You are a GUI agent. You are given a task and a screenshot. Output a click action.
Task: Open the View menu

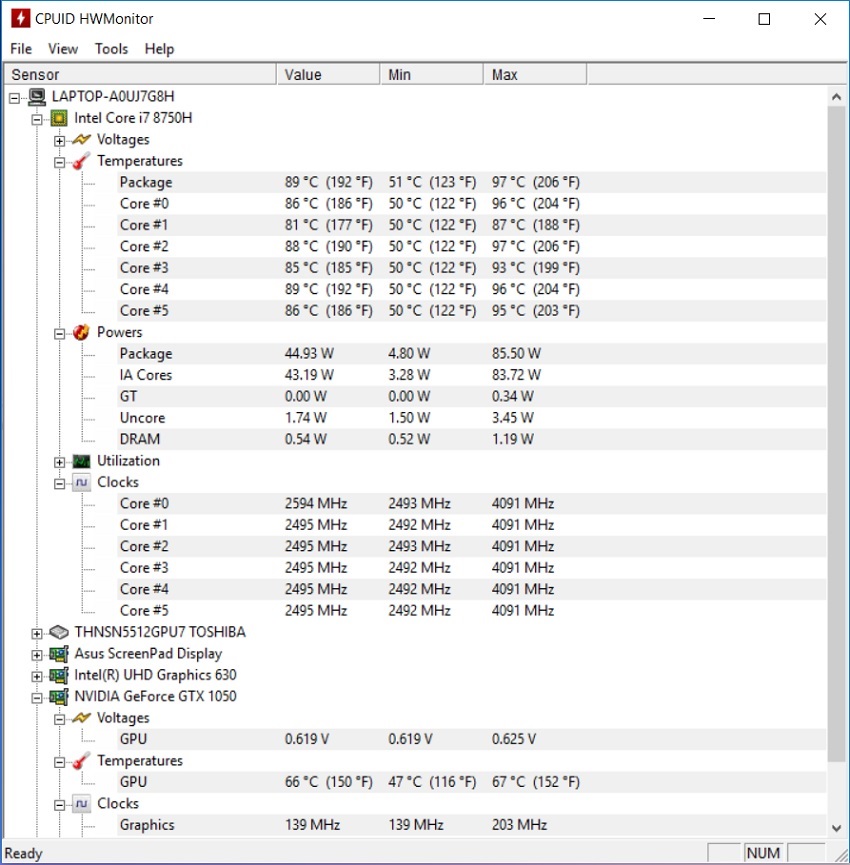tap(63, 49)
